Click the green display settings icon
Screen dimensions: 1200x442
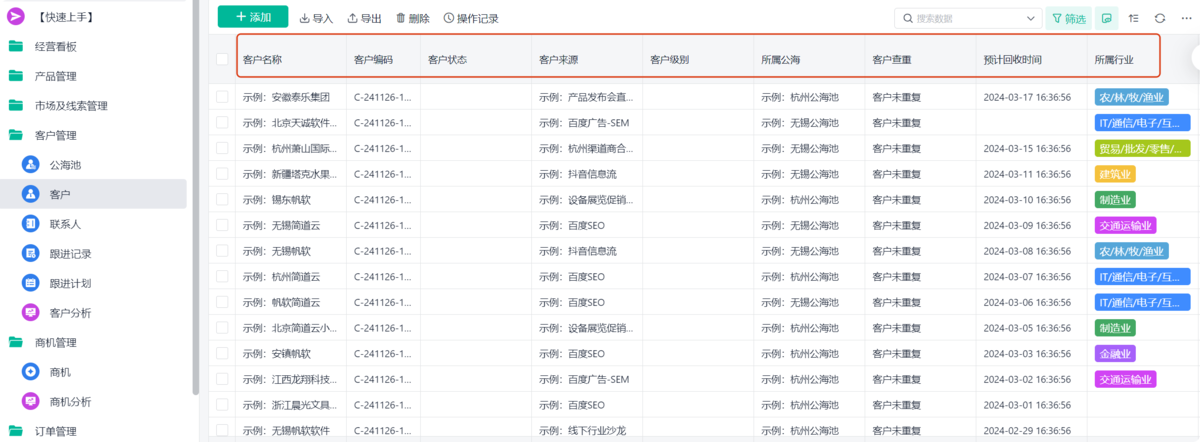click(x=1107, y=18)
